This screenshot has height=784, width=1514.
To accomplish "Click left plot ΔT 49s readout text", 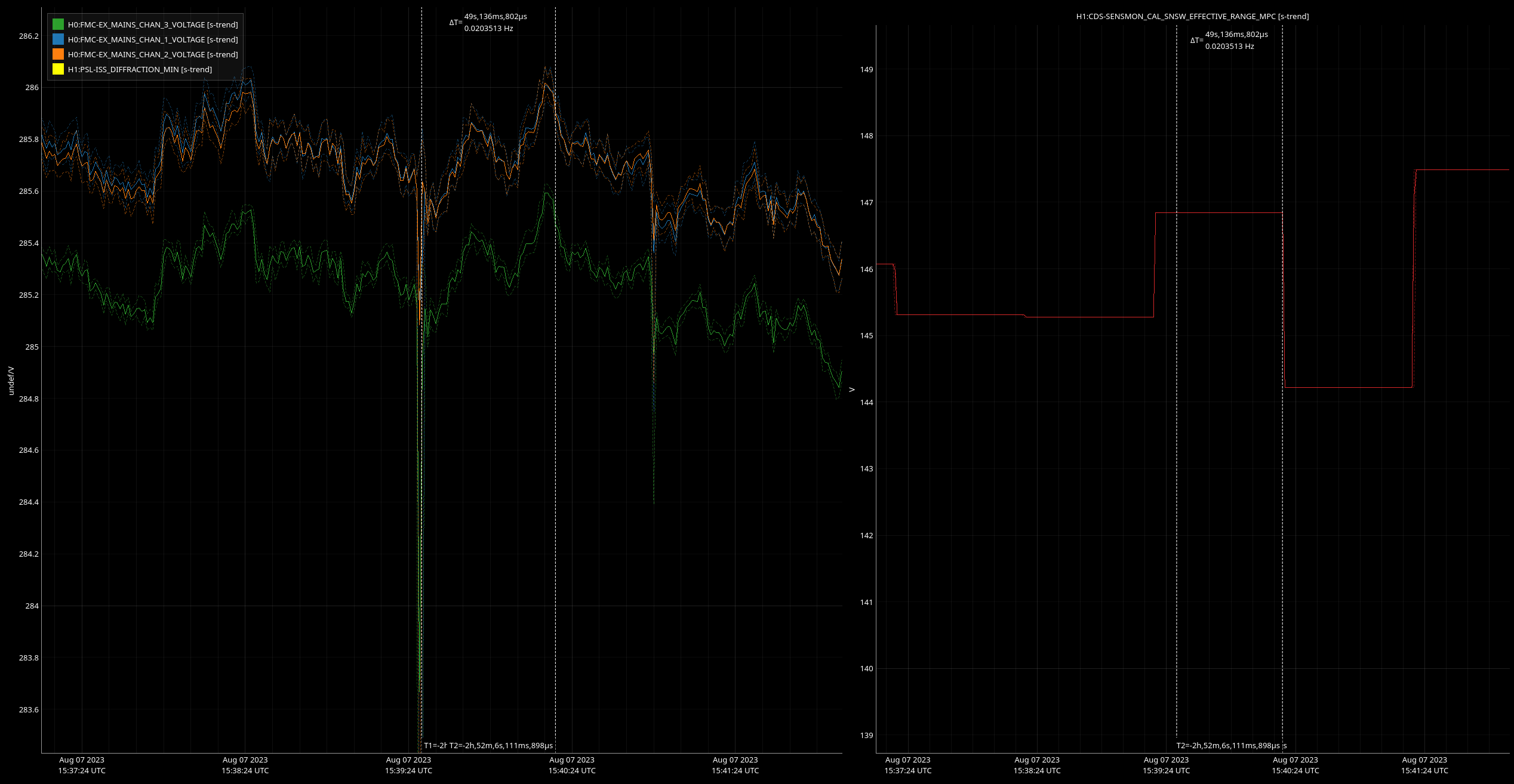I will (495, 17).
